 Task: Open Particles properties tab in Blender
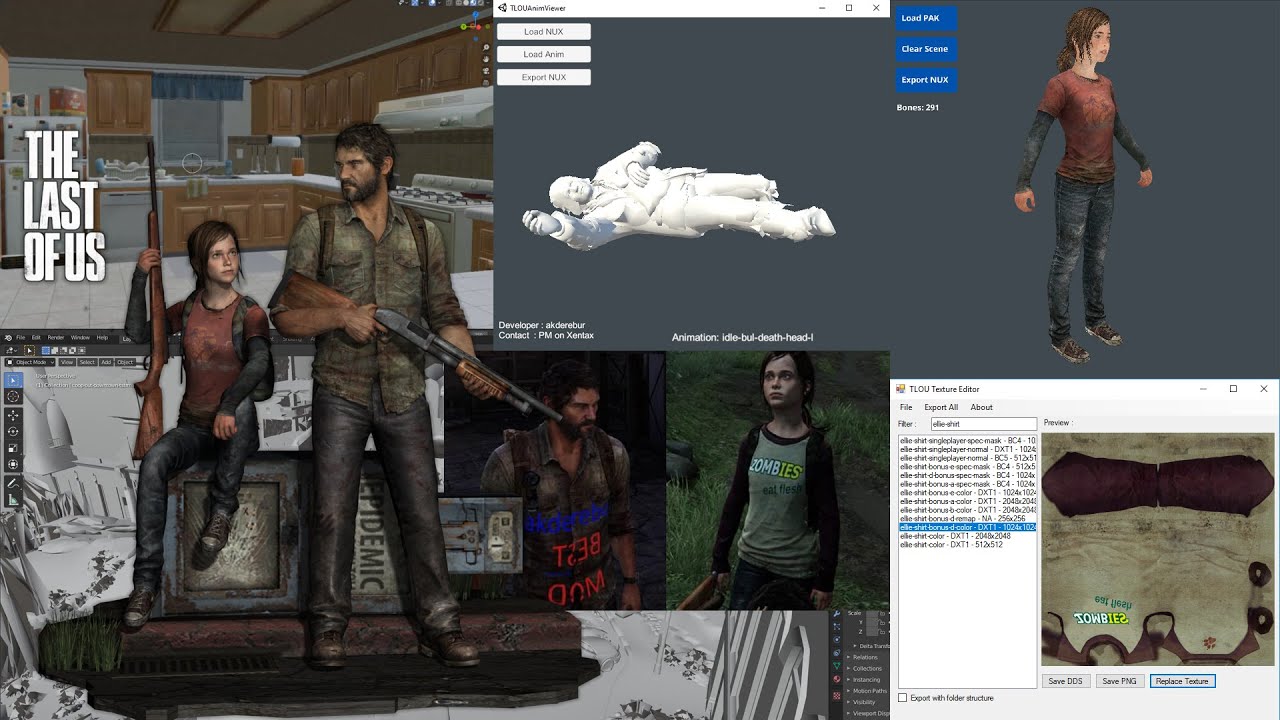(x=837, y=627)
